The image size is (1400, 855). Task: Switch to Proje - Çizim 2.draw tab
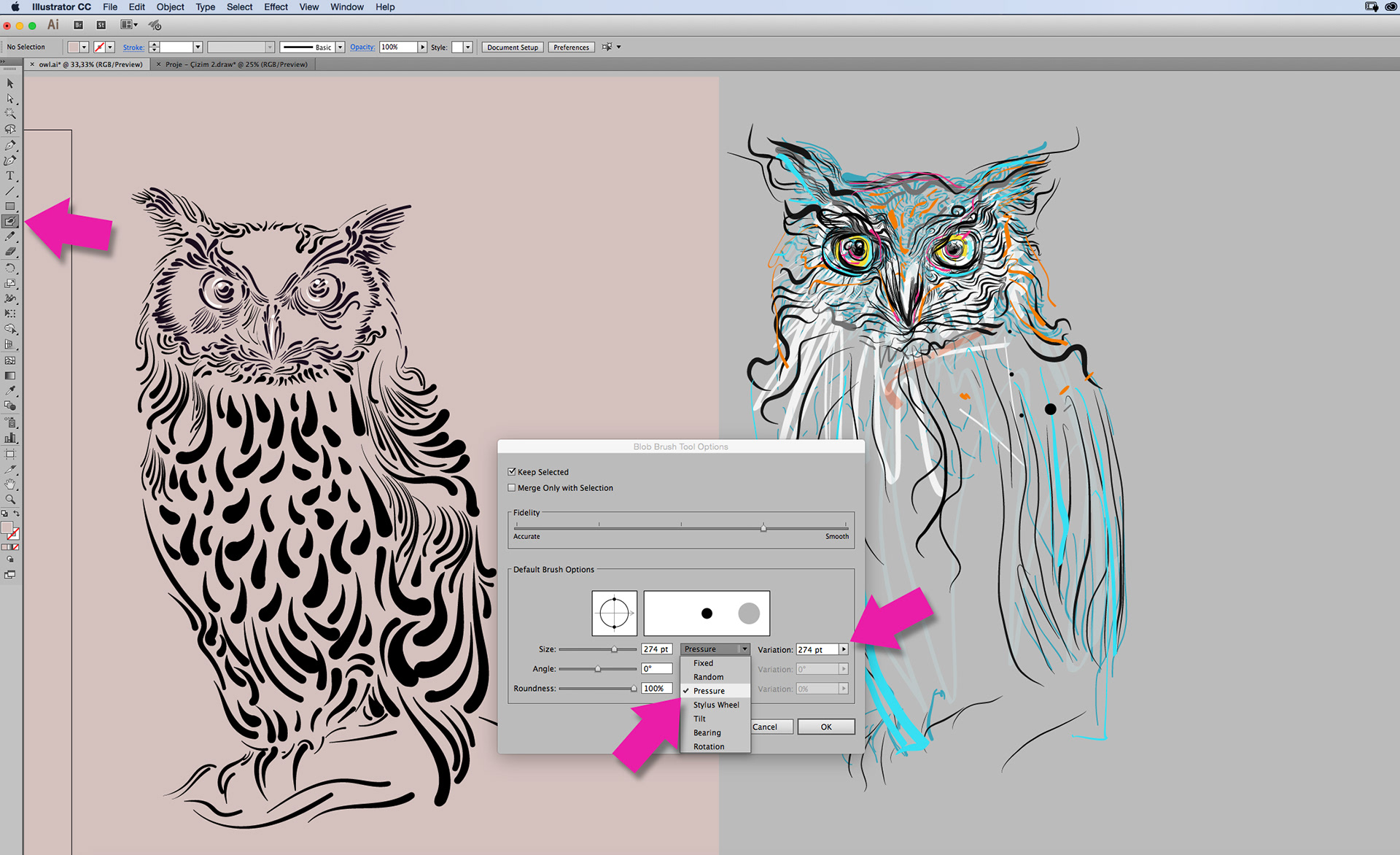(236, 64)
